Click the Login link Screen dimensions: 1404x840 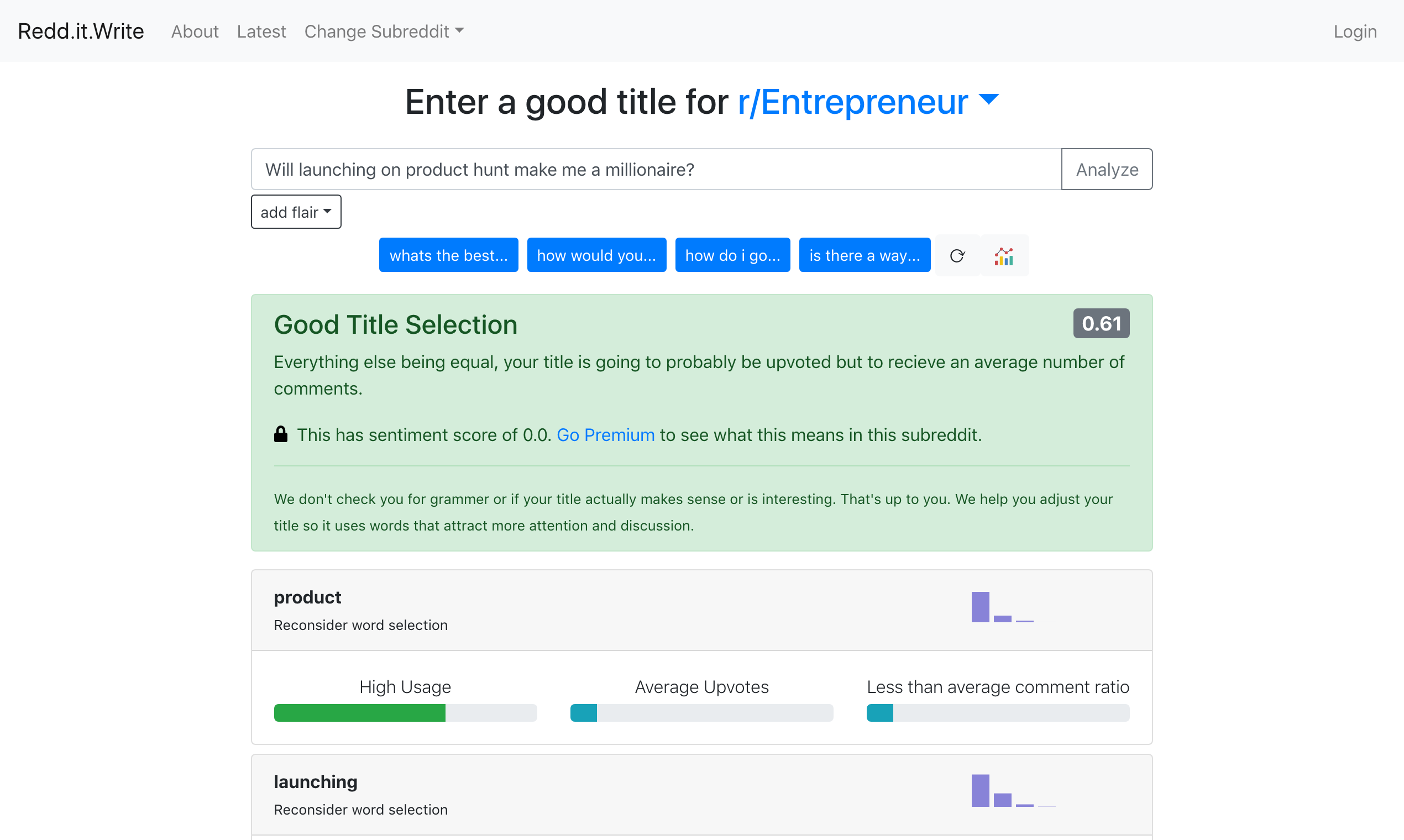coord(1355,31)
